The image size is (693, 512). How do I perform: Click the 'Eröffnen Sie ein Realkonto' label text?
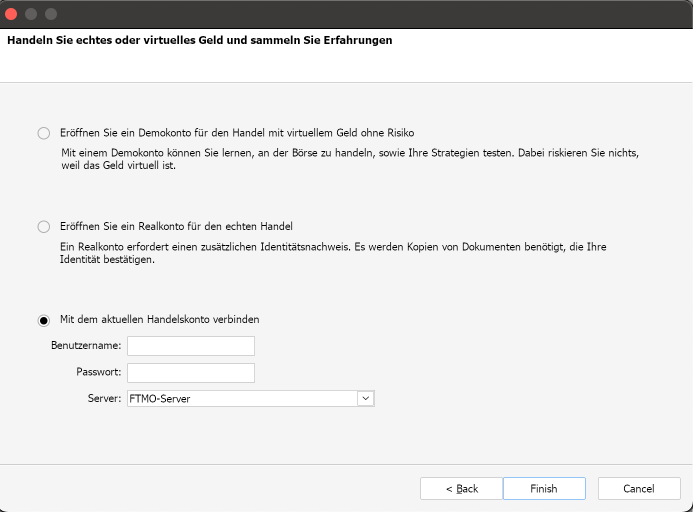click(176, 227)
